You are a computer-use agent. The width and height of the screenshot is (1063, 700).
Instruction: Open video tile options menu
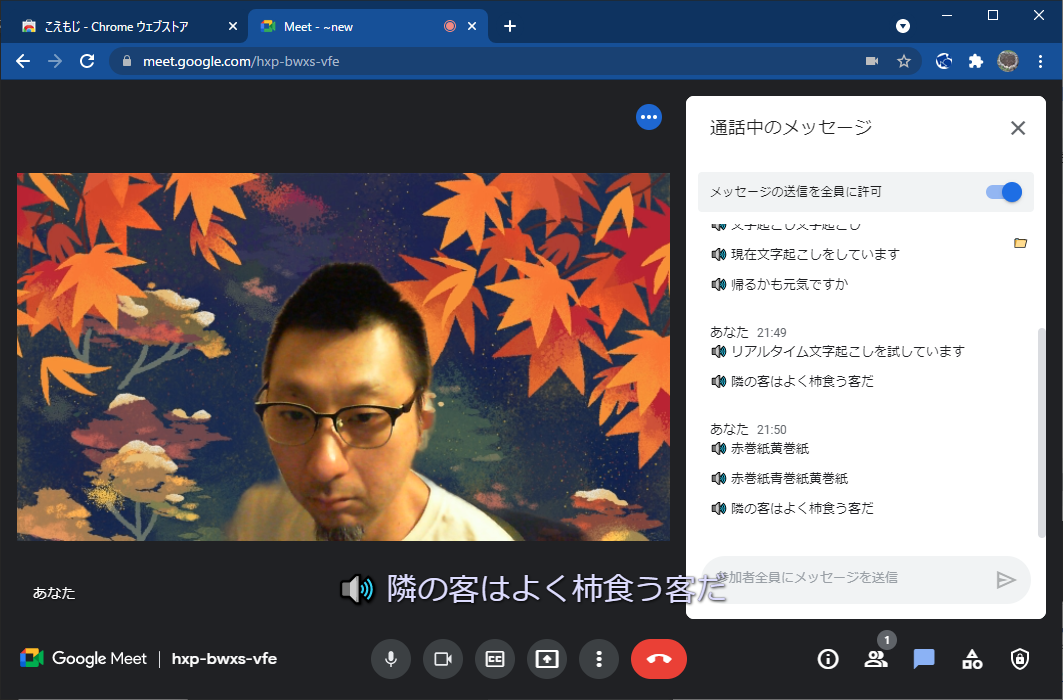649,117
